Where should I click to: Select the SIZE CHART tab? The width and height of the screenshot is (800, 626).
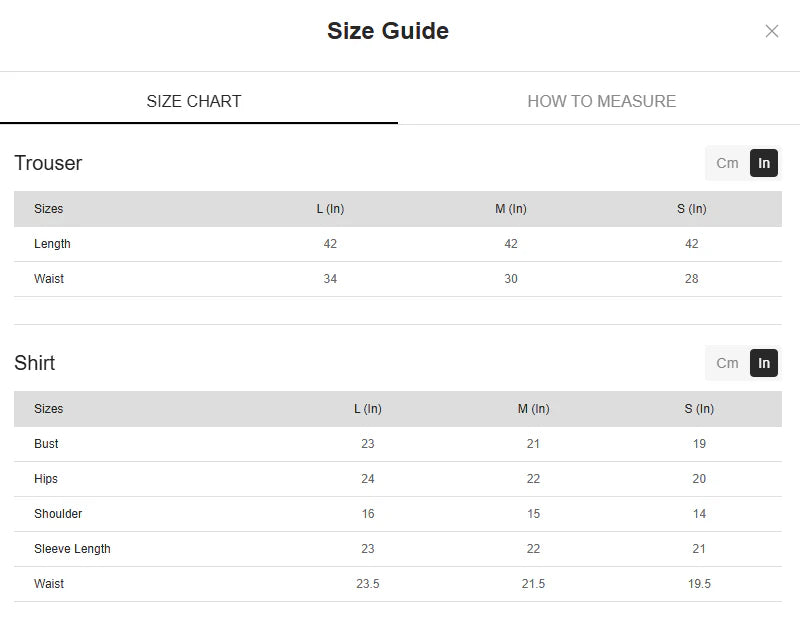(x=194, y=101)
